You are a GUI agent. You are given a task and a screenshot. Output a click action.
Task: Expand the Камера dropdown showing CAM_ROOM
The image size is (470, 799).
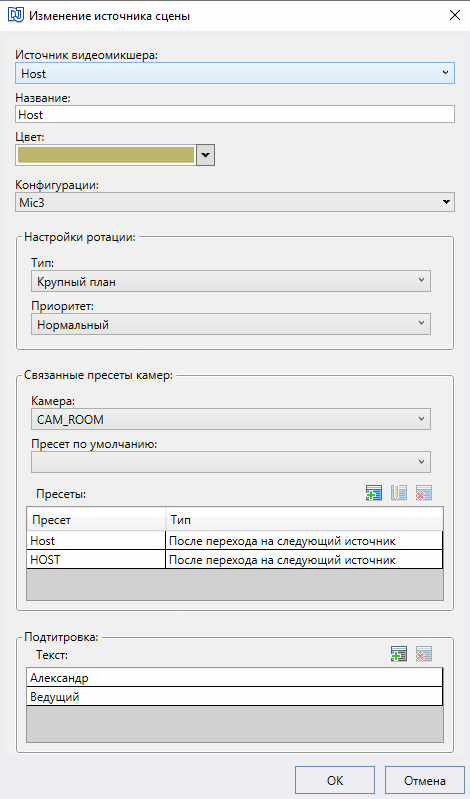pos(231,419)
